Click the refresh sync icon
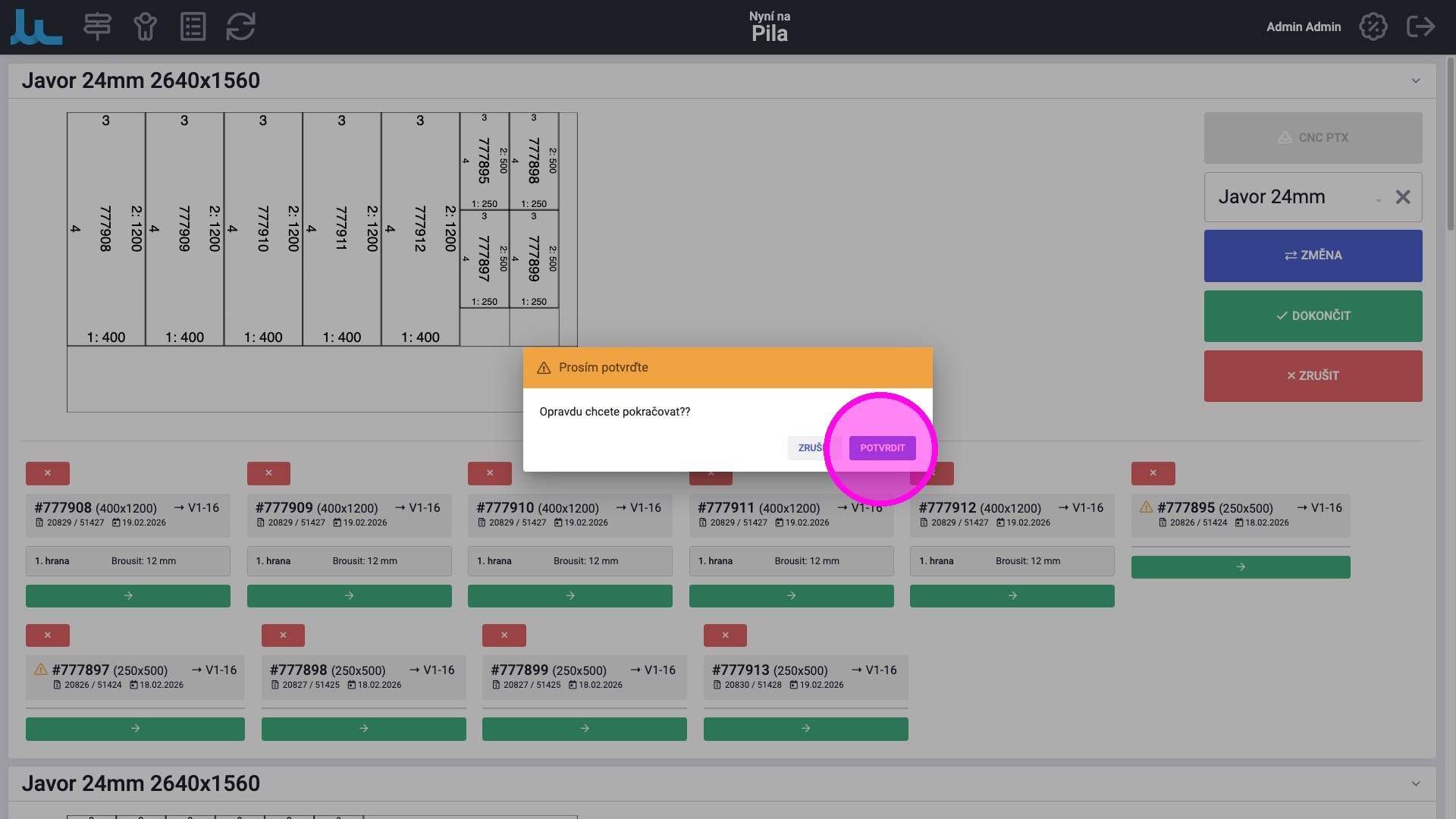Viewport: 1456px width, 819px height. point(240,27)
